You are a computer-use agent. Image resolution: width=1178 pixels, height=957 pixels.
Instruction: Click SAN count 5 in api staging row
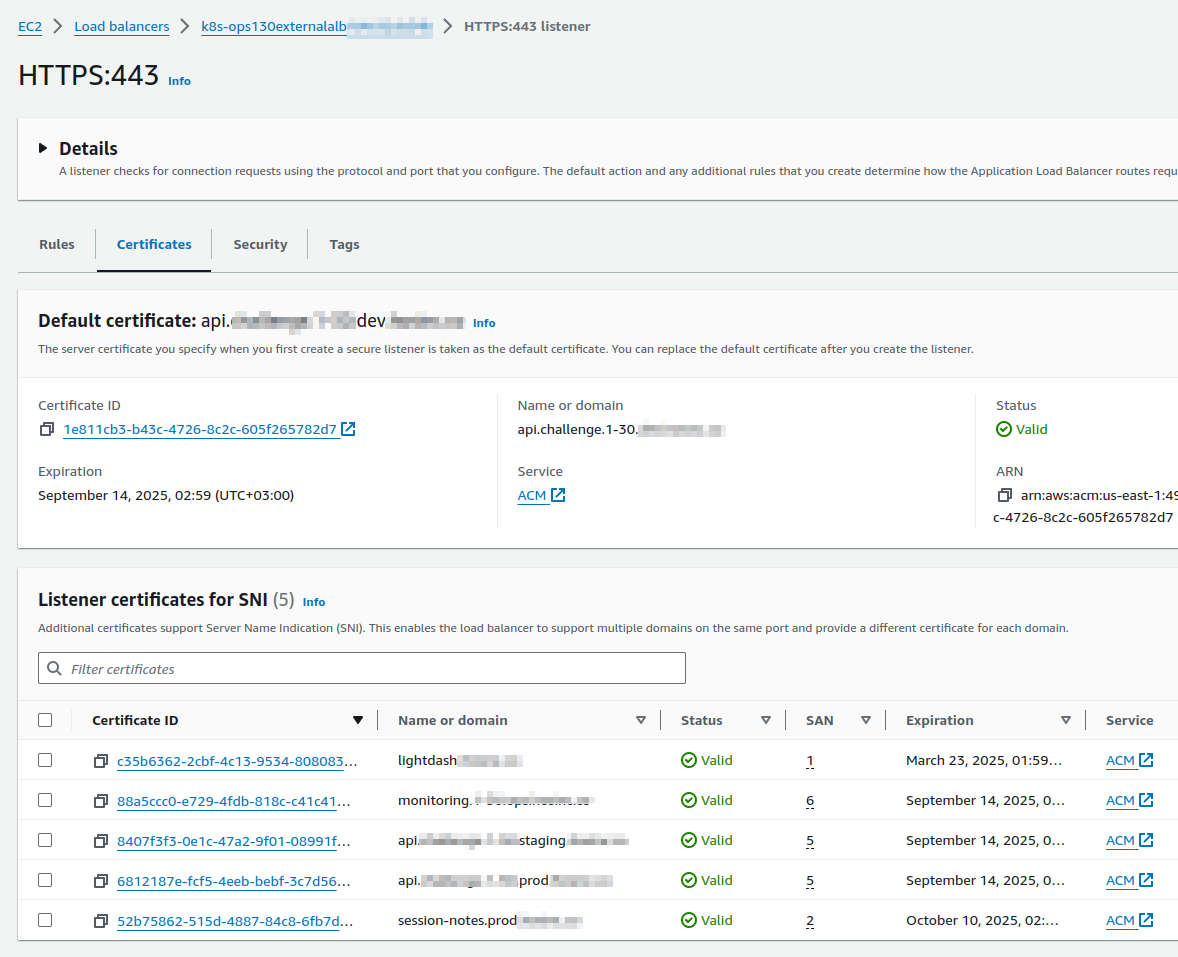(810, 841)
